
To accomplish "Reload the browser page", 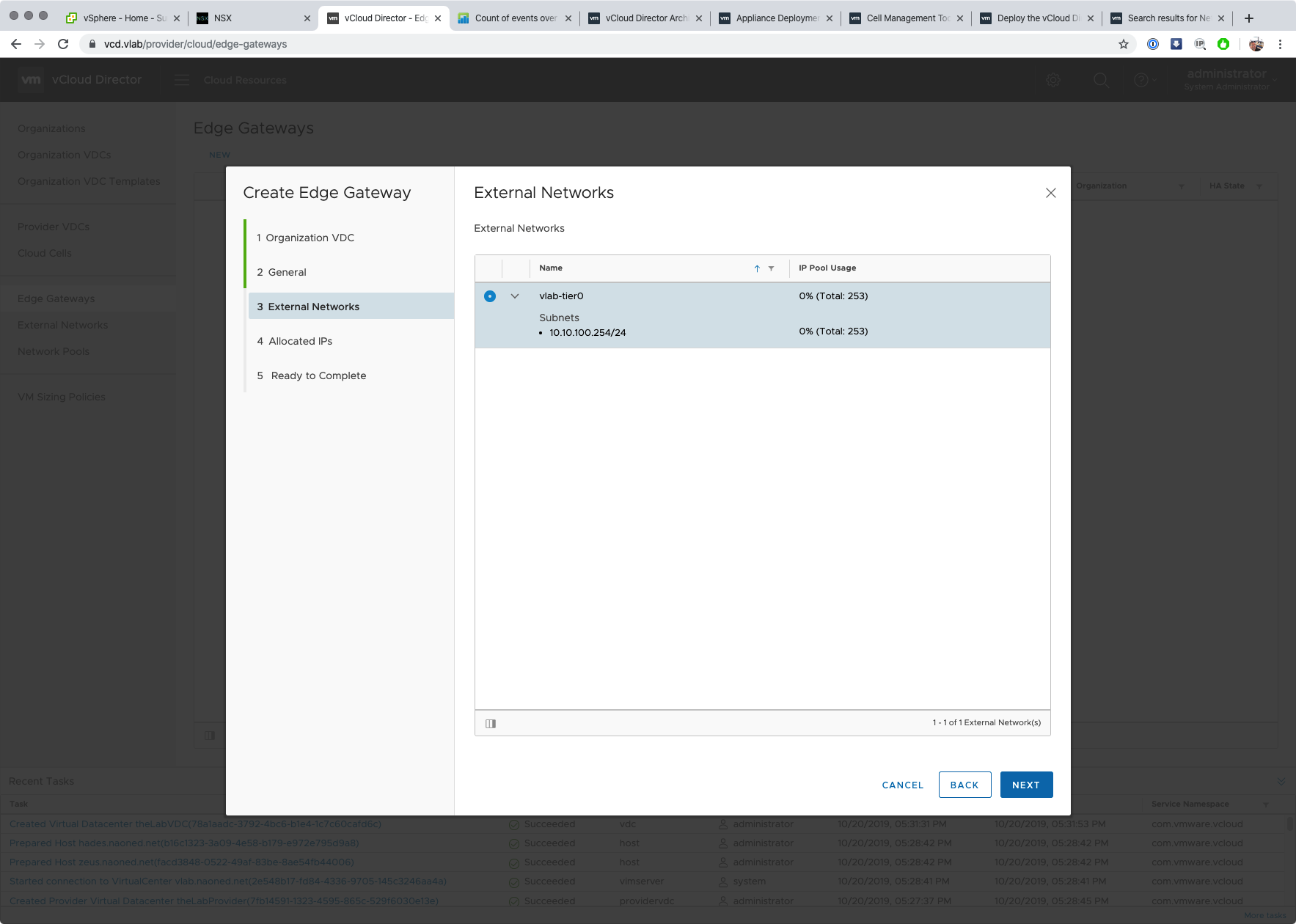I will [63, 44].
